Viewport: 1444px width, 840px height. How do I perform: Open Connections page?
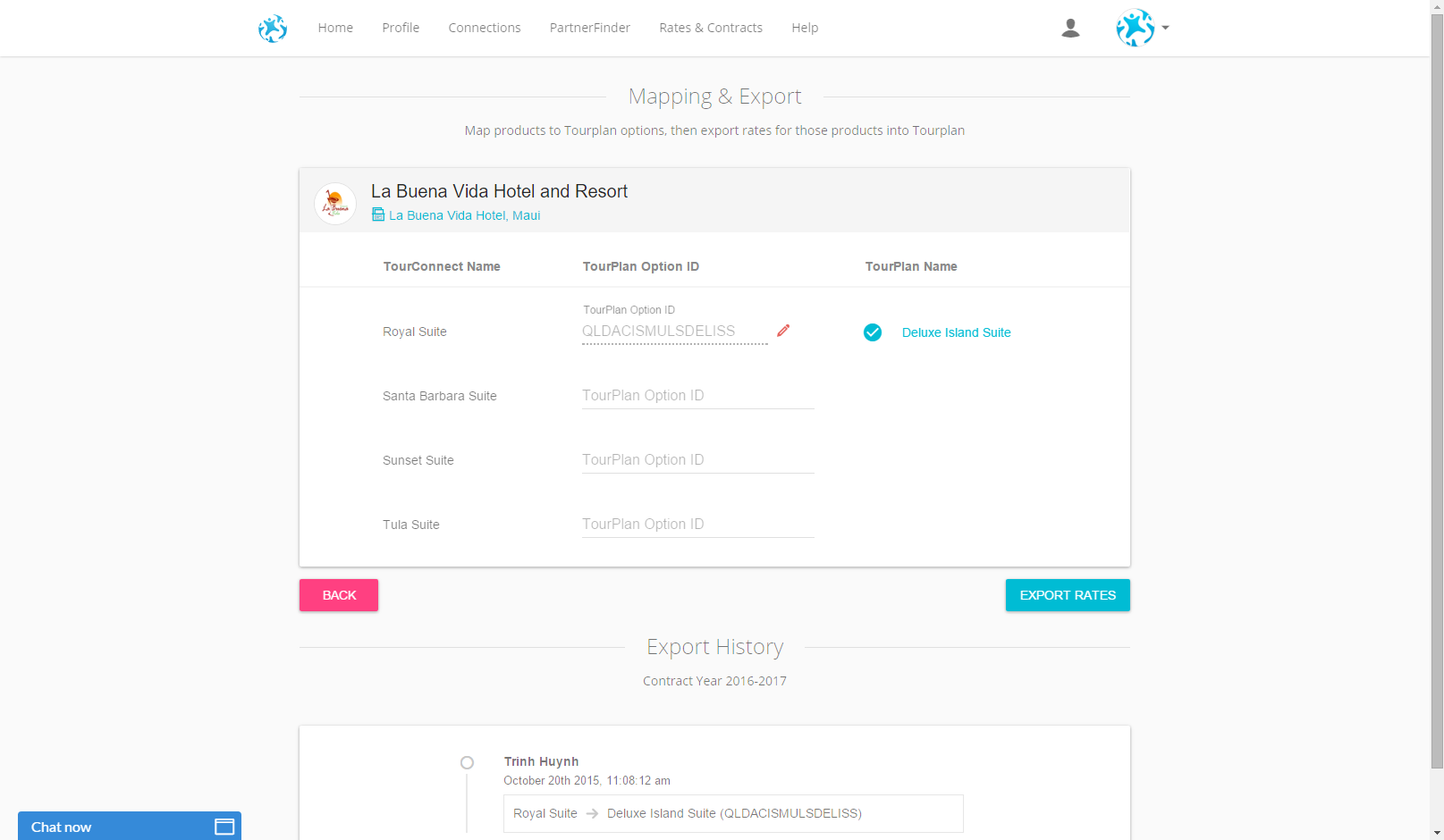click(485, 28)
